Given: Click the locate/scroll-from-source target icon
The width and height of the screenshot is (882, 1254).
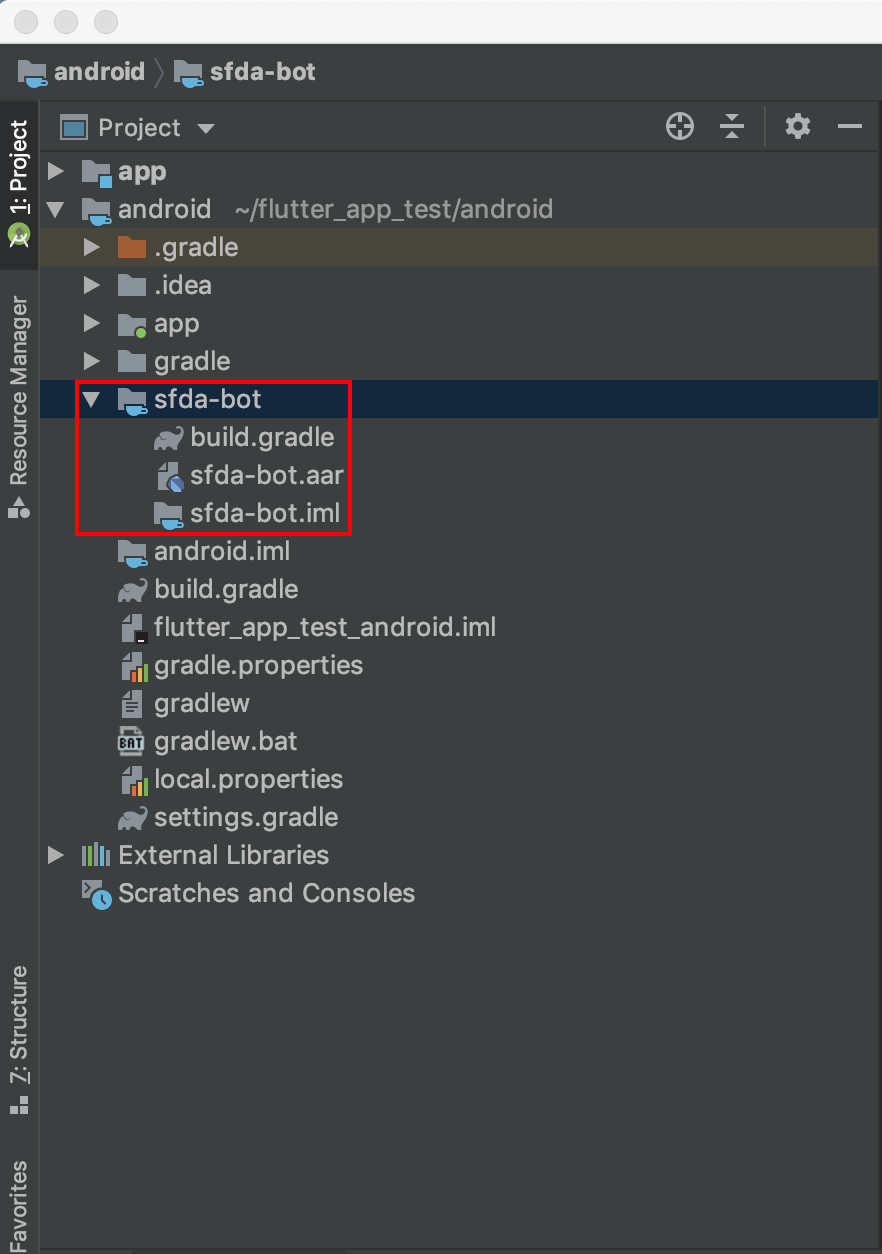Looking at the screenshot, I should tap(680, 127).
